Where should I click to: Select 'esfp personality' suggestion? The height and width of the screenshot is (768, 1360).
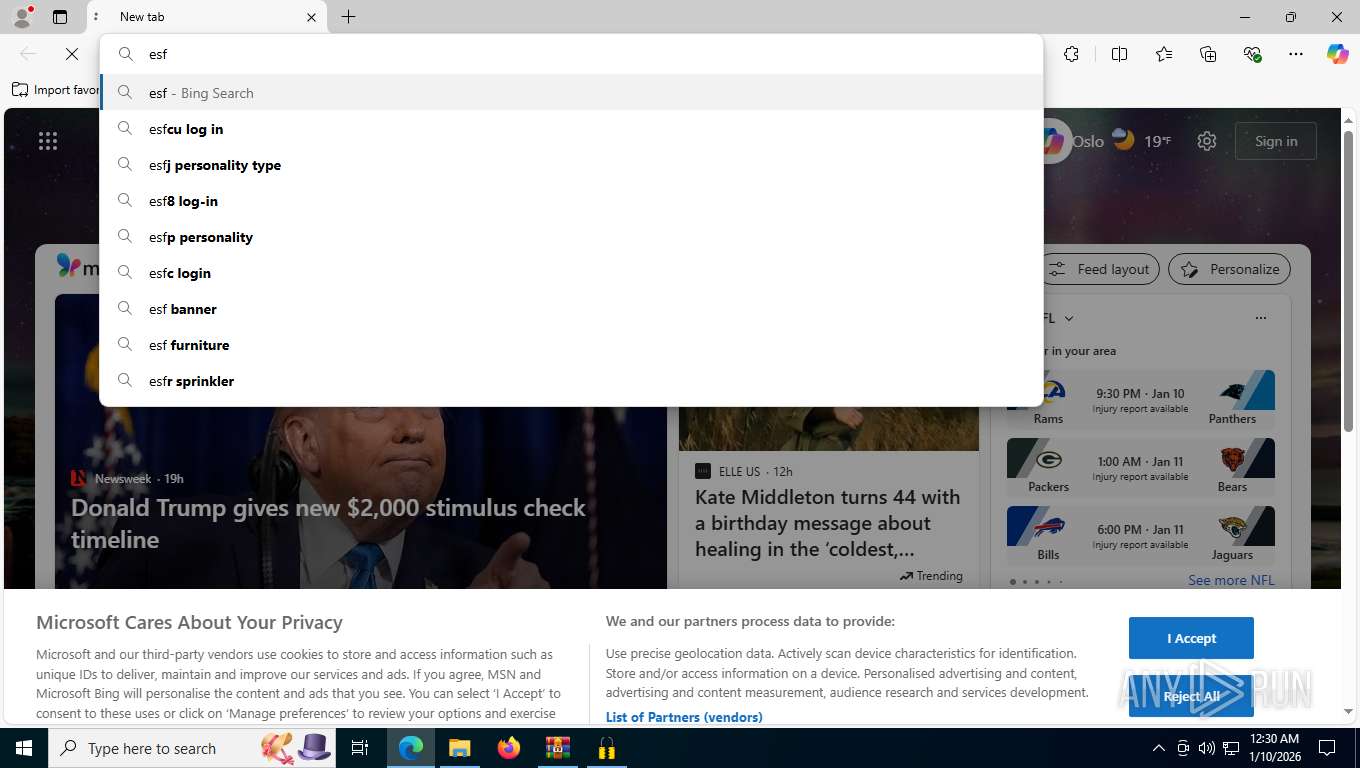[x=571, y=237]
